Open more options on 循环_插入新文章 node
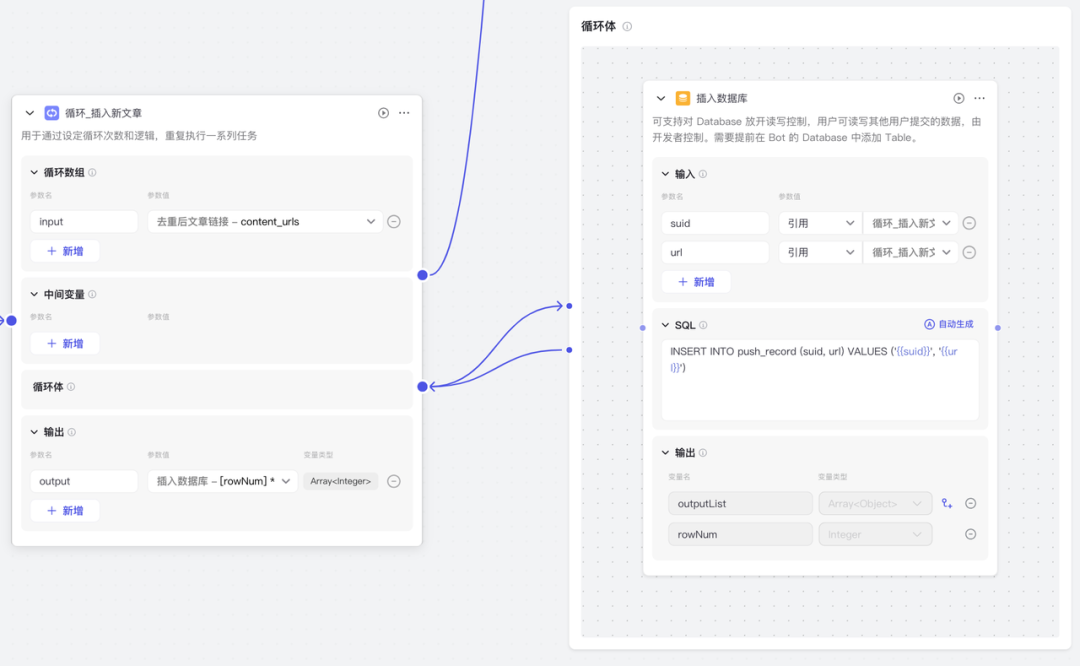 pos(404,113)
